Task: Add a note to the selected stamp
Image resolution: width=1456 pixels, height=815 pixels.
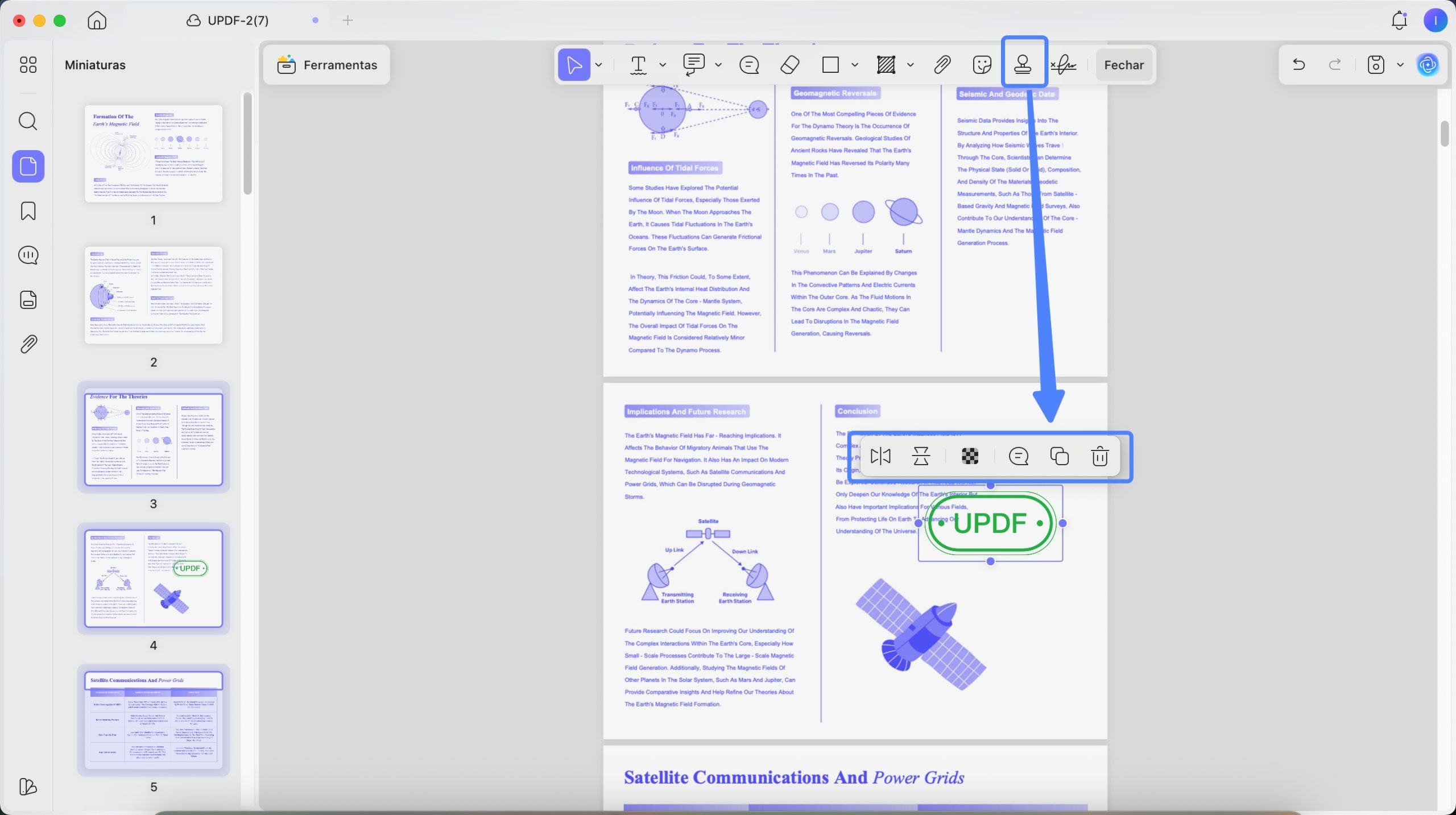Action: pos(1019,456)
